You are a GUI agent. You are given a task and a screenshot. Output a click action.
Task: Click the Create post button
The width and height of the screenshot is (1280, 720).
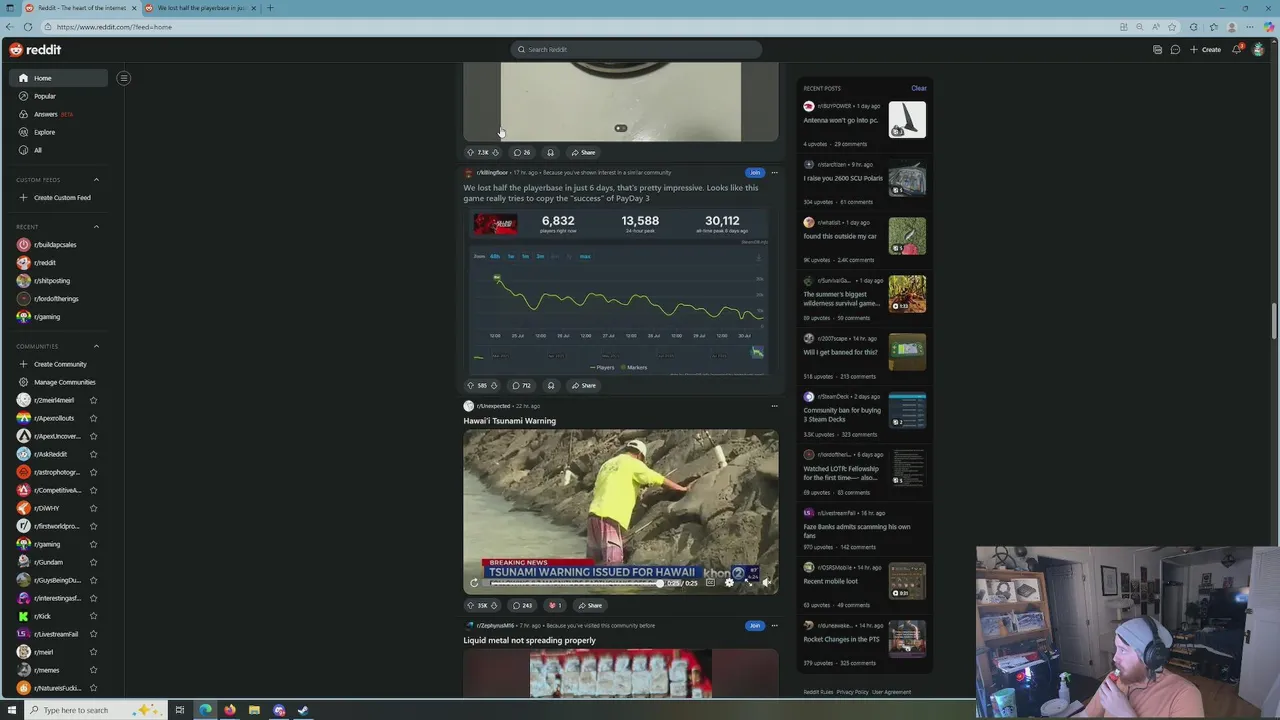tap(1205, 49)
